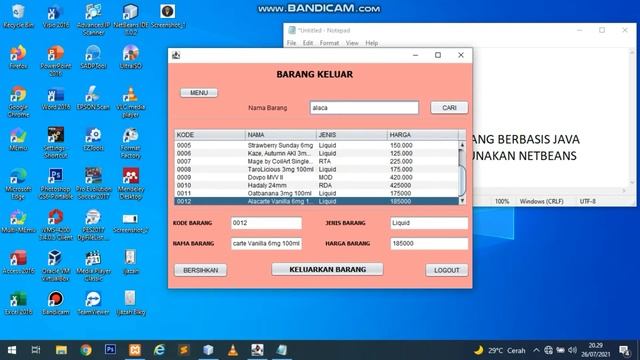This screenshot has width=640, height=360.
Task: Click the MENU button in Barang Keluar
Action: point(199,93)
